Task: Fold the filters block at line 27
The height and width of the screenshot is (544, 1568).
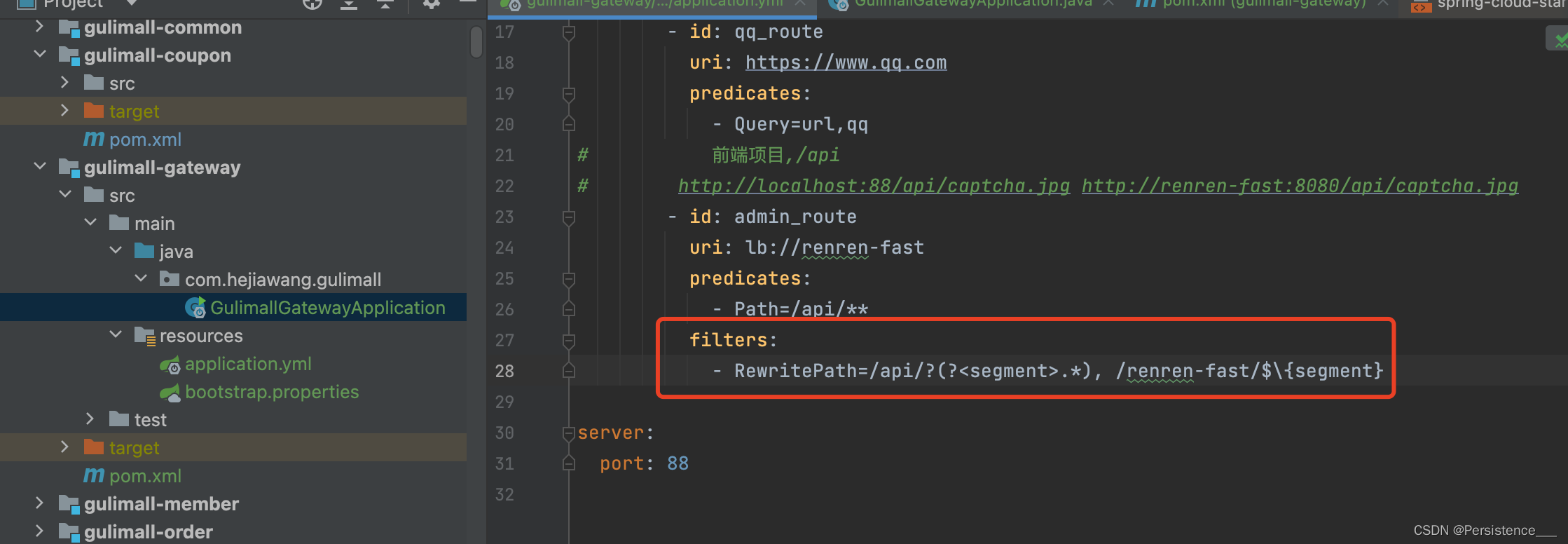Action: tap(569, 341)
